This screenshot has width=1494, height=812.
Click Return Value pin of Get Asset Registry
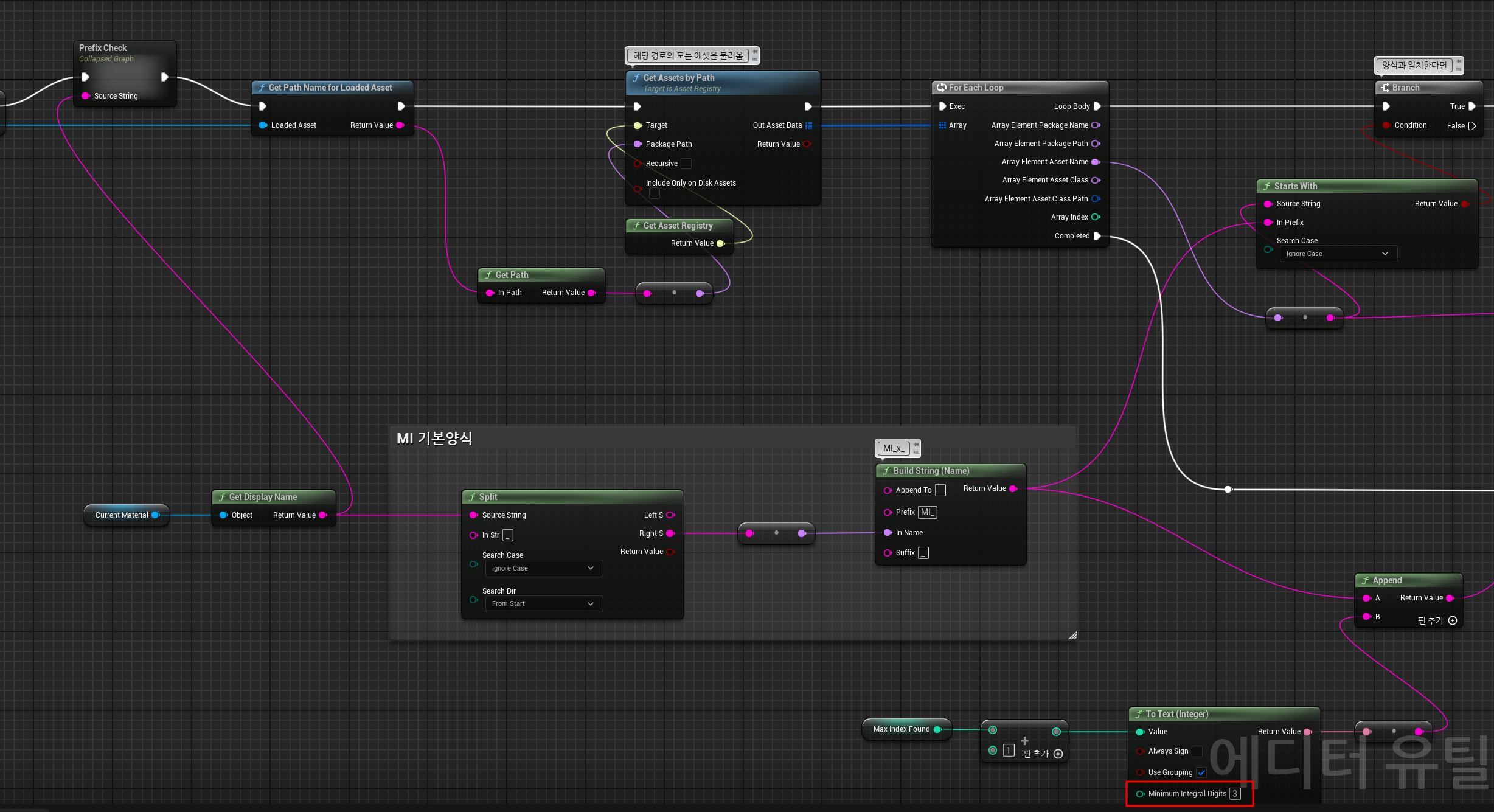point(720,243)
